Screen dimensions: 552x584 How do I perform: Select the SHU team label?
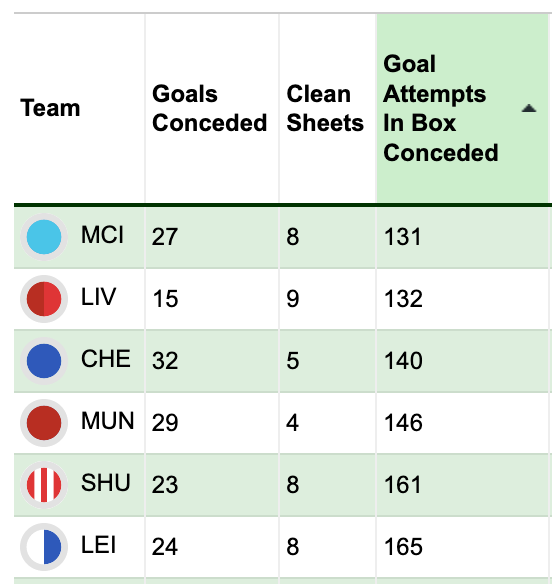click(106, 483)
